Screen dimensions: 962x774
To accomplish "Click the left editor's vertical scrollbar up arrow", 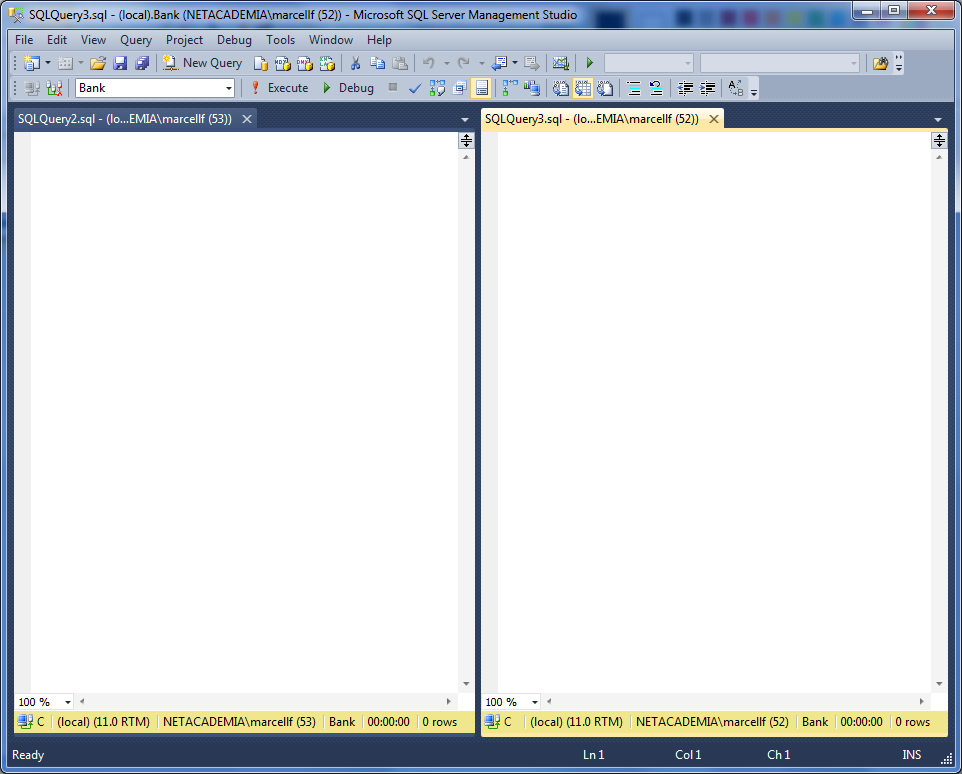I will point(466,157).
